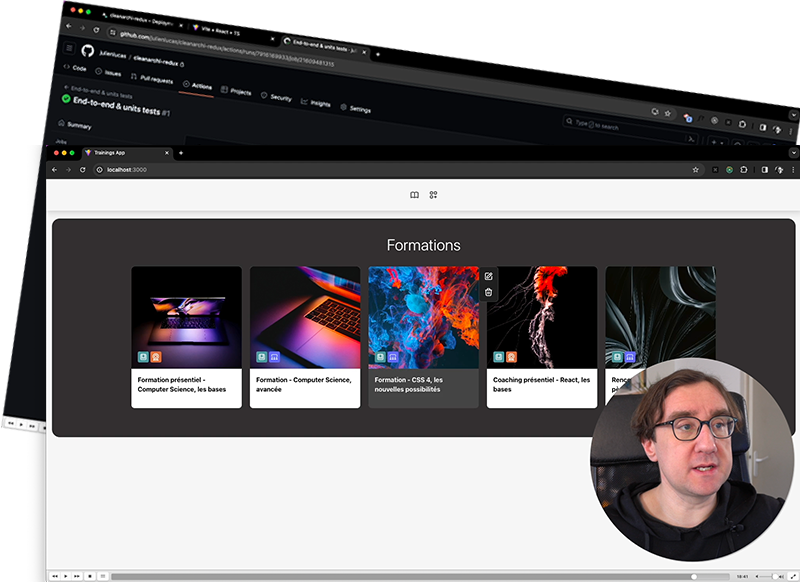This screenshot has height=582, width=800.
Task: Select the Trainings App tab
Action: pos(127,153)
